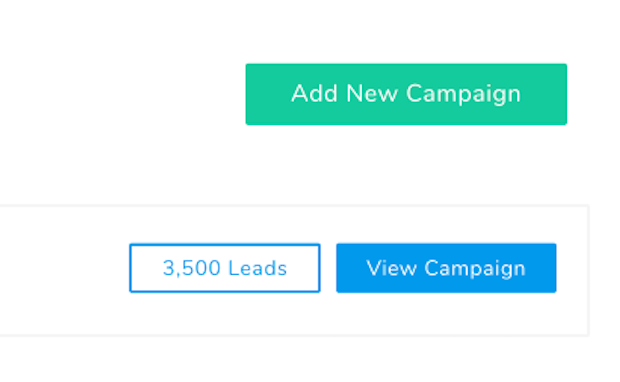Click the campaign card's empty area
This screenshot has width=620, height=382.
tap(63, 270)
